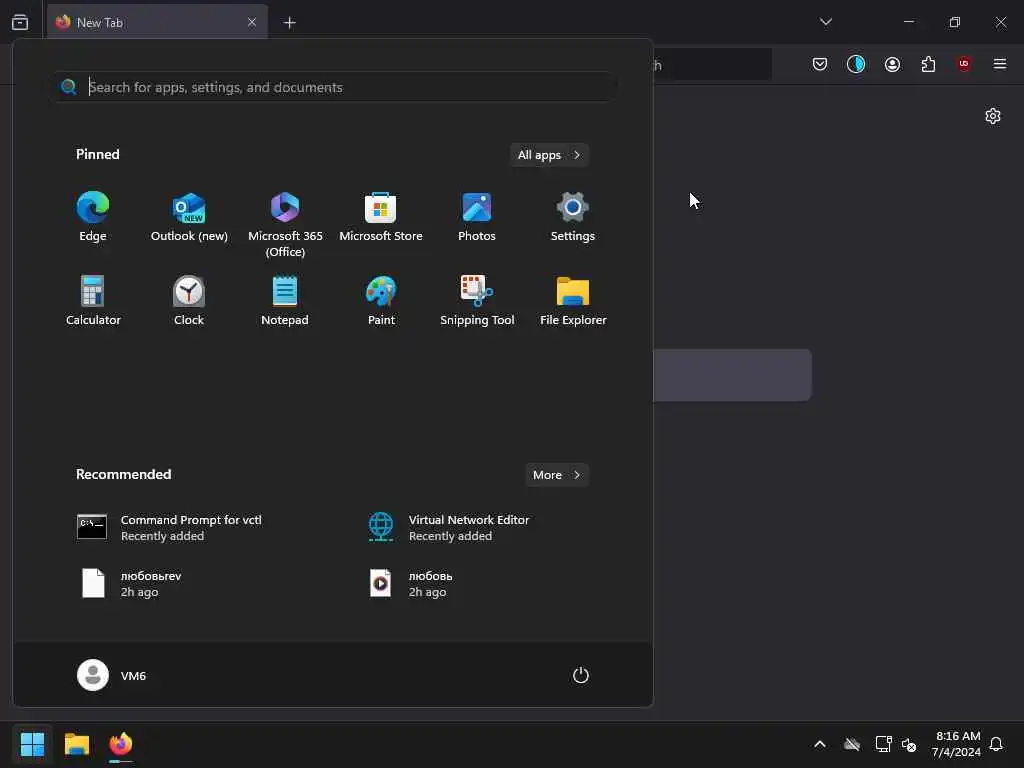Open Firefox View button

20,22
